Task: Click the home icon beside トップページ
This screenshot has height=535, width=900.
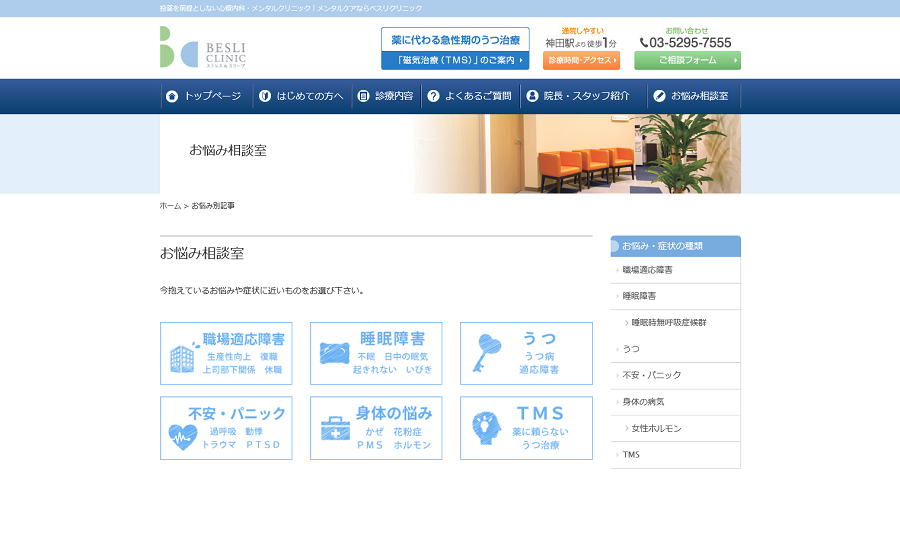Action: (172, 96)
